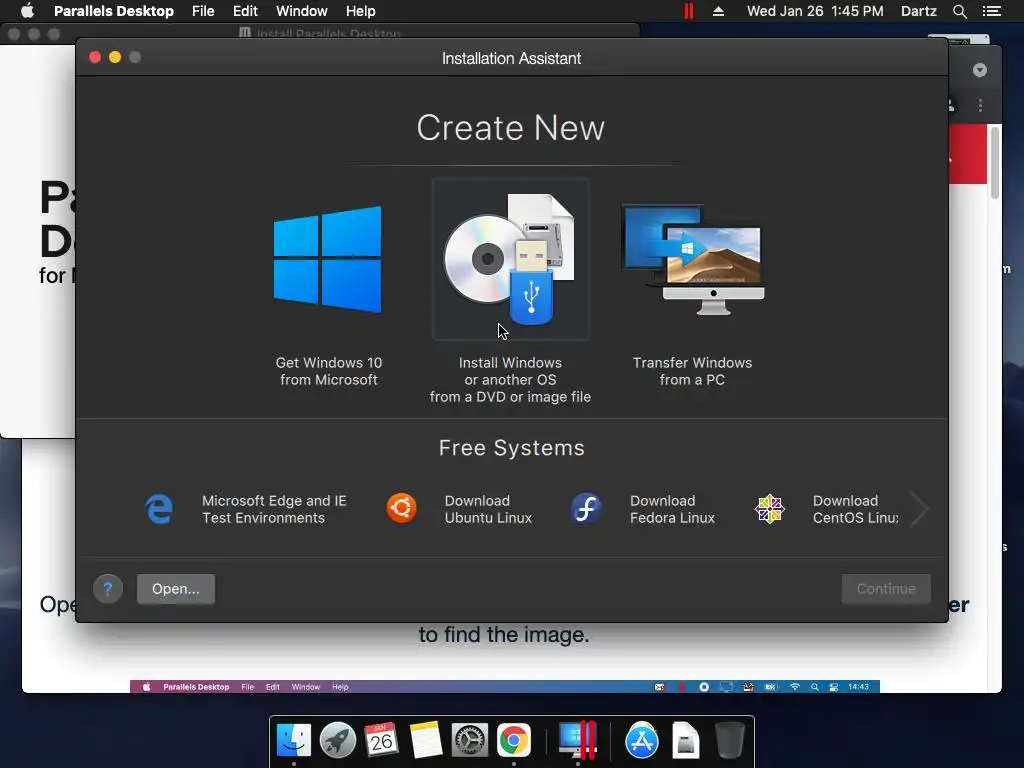
Task: Click Parallels Desktop icon in the Dock
Action: click(577, 740)
